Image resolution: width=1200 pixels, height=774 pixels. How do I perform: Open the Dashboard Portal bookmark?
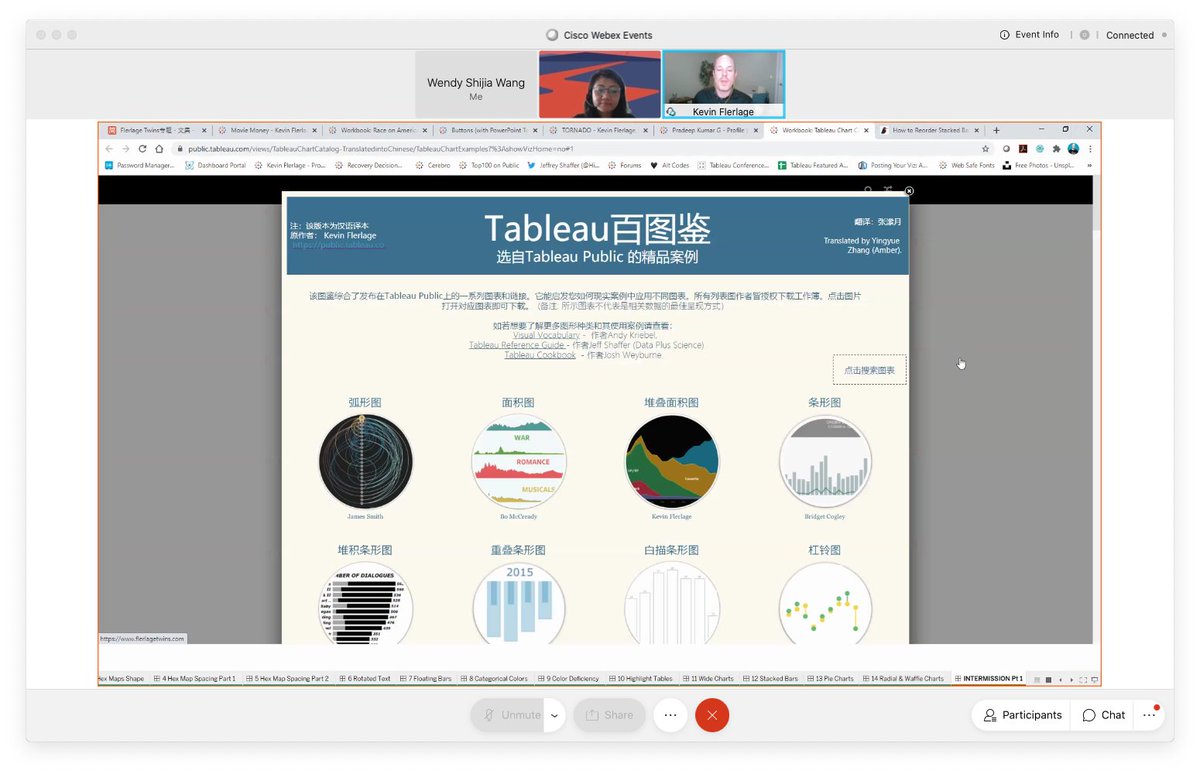215,165
